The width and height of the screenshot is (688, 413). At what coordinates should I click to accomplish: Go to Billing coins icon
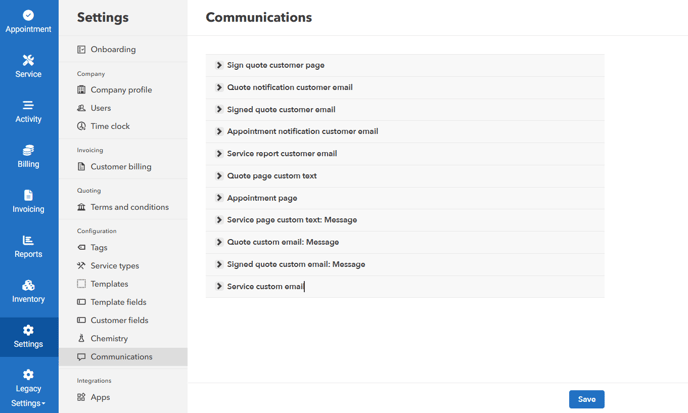pyautogui.click(x=28, y=150)
